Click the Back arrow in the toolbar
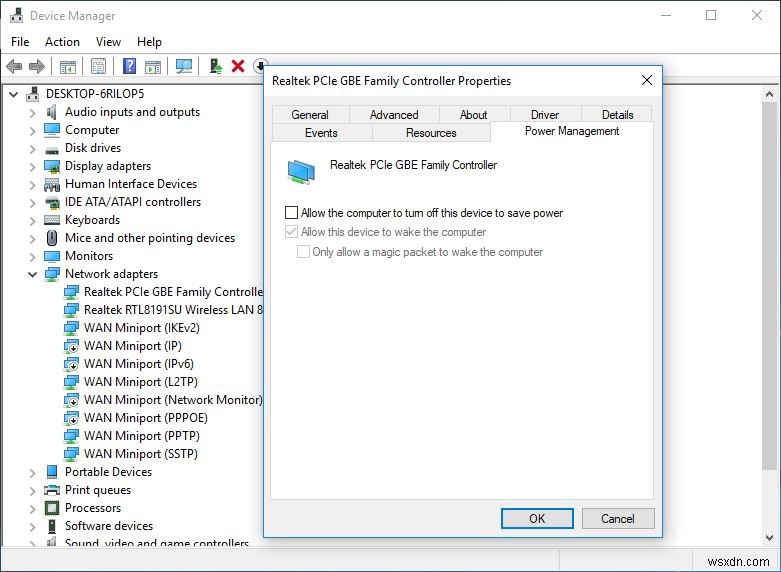 [14, 66]
